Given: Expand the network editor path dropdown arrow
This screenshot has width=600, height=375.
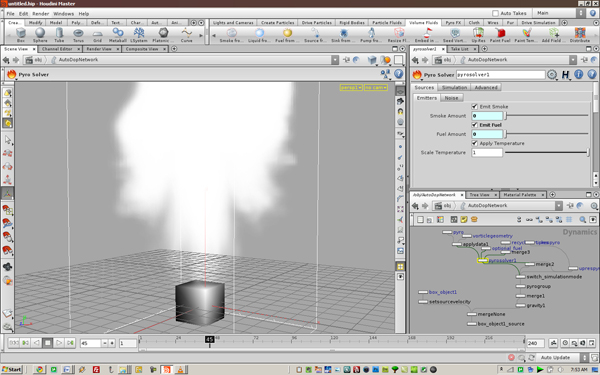Looking at the screenshot, I should click(559, 206).
